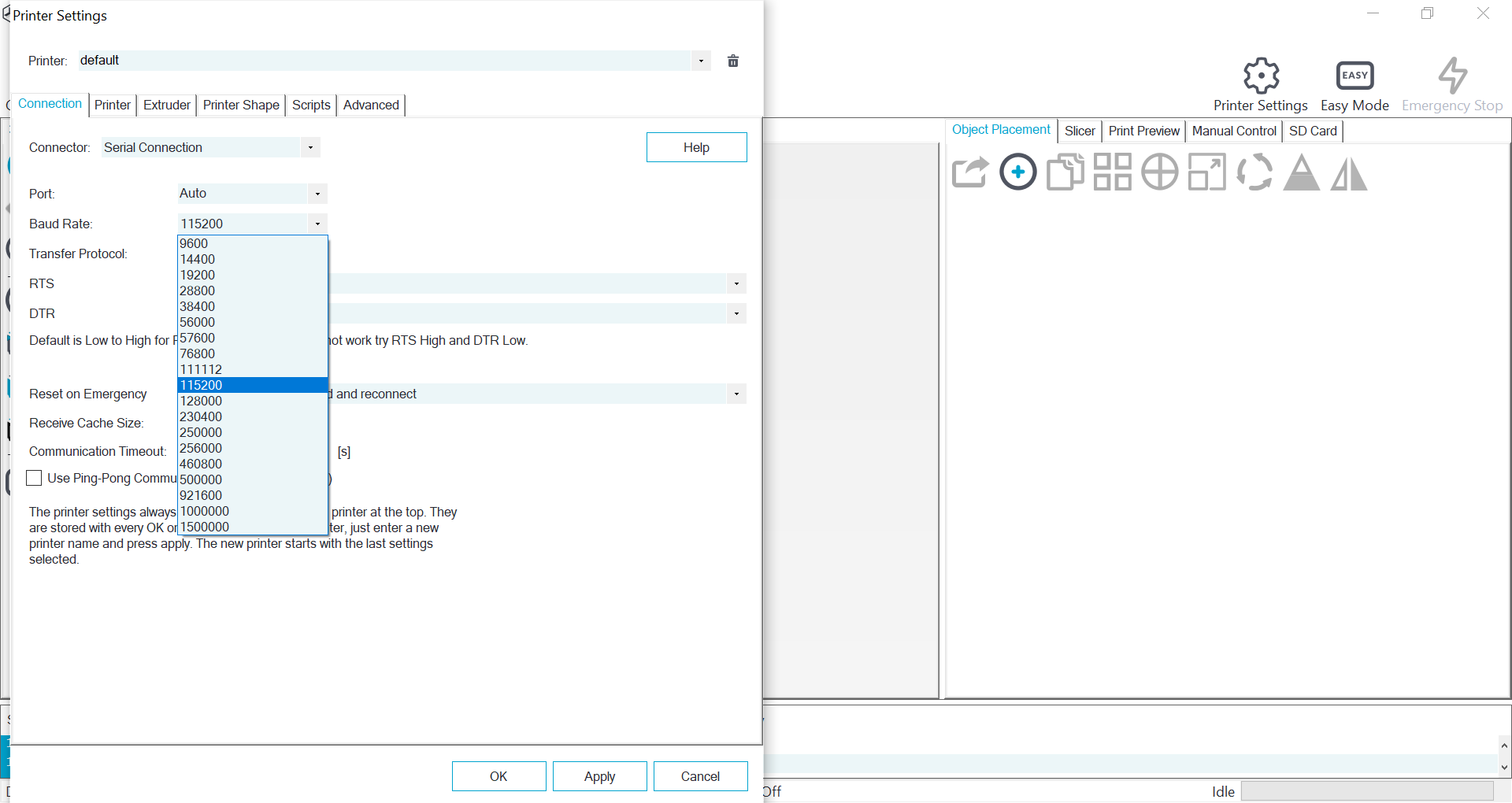Select the Scale Object icon
This screenshot has height=803, width=1512.
coord(1206,172)
